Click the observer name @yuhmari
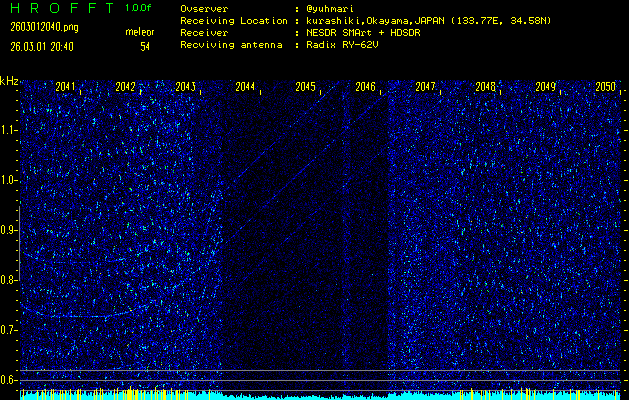The image size is (629, 400). pyautogui.click(x=330, y=9)
